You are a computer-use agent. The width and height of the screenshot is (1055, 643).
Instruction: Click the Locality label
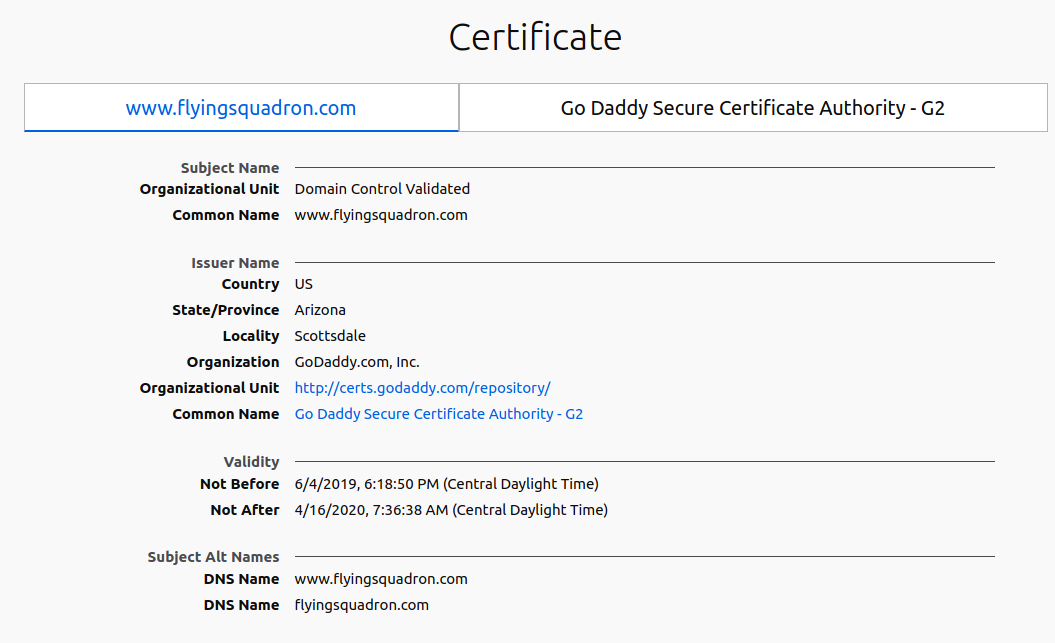pos(251,336)
